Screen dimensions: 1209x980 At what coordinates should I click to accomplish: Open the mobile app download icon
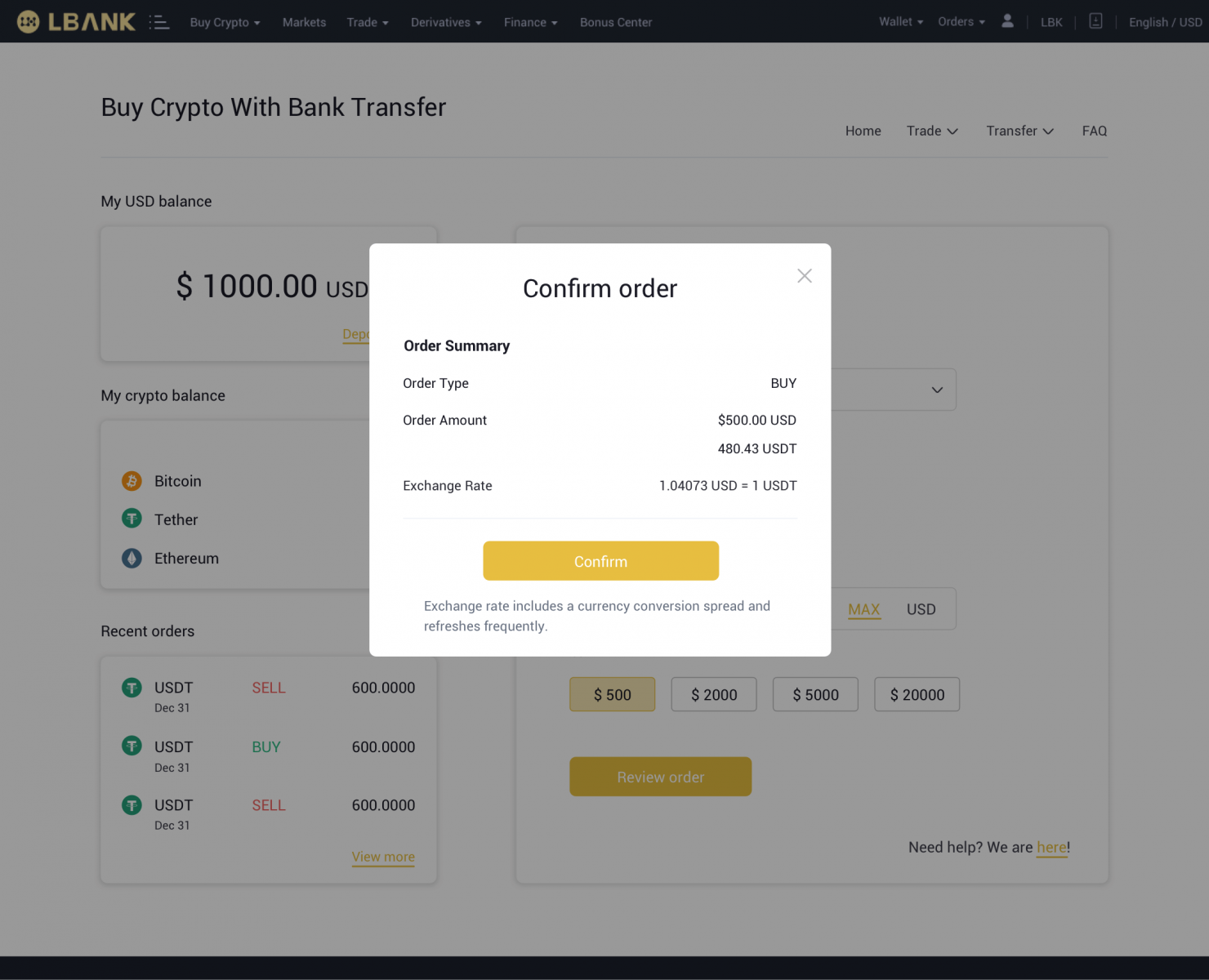pos(1095,21)
